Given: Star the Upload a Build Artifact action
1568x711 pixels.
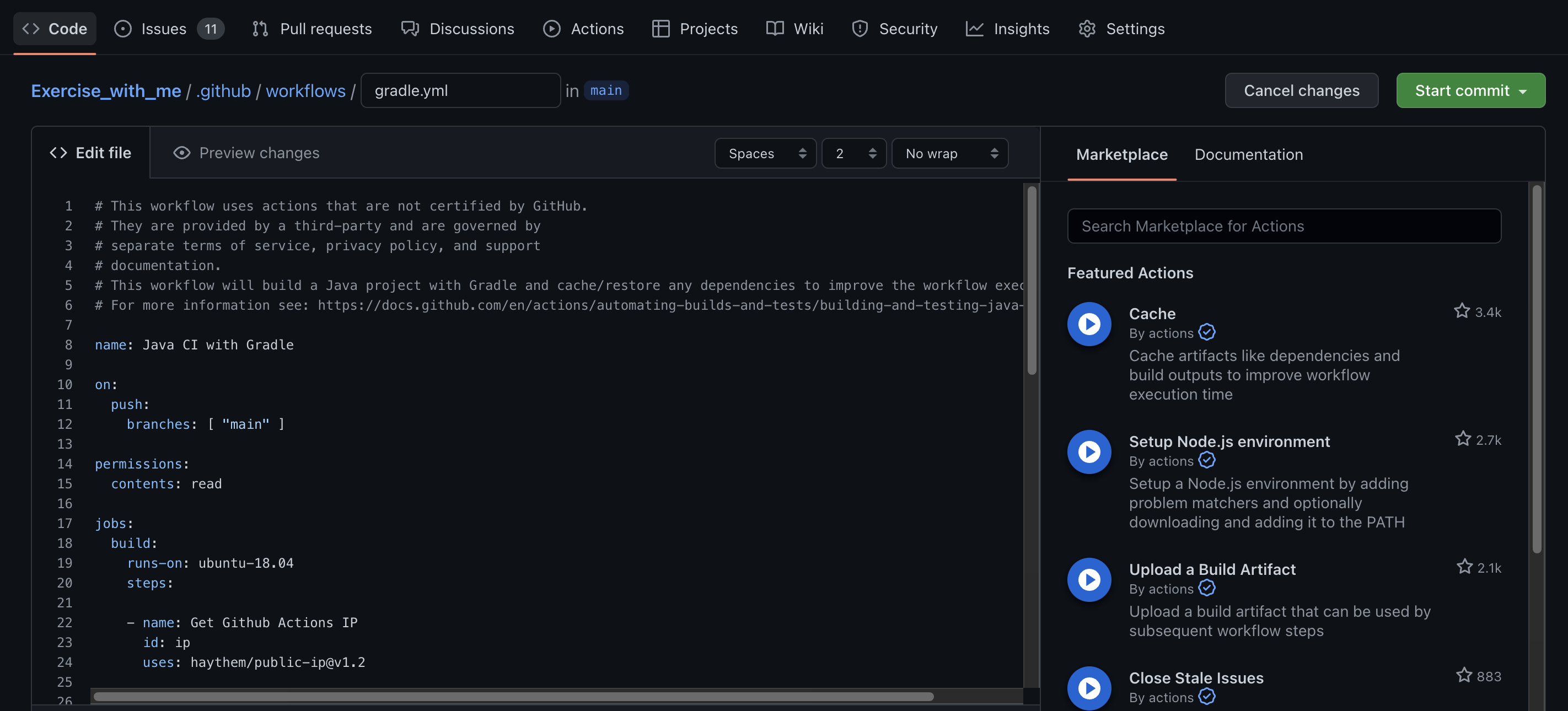Looking at the screenshot, I should pos(1464,567).
